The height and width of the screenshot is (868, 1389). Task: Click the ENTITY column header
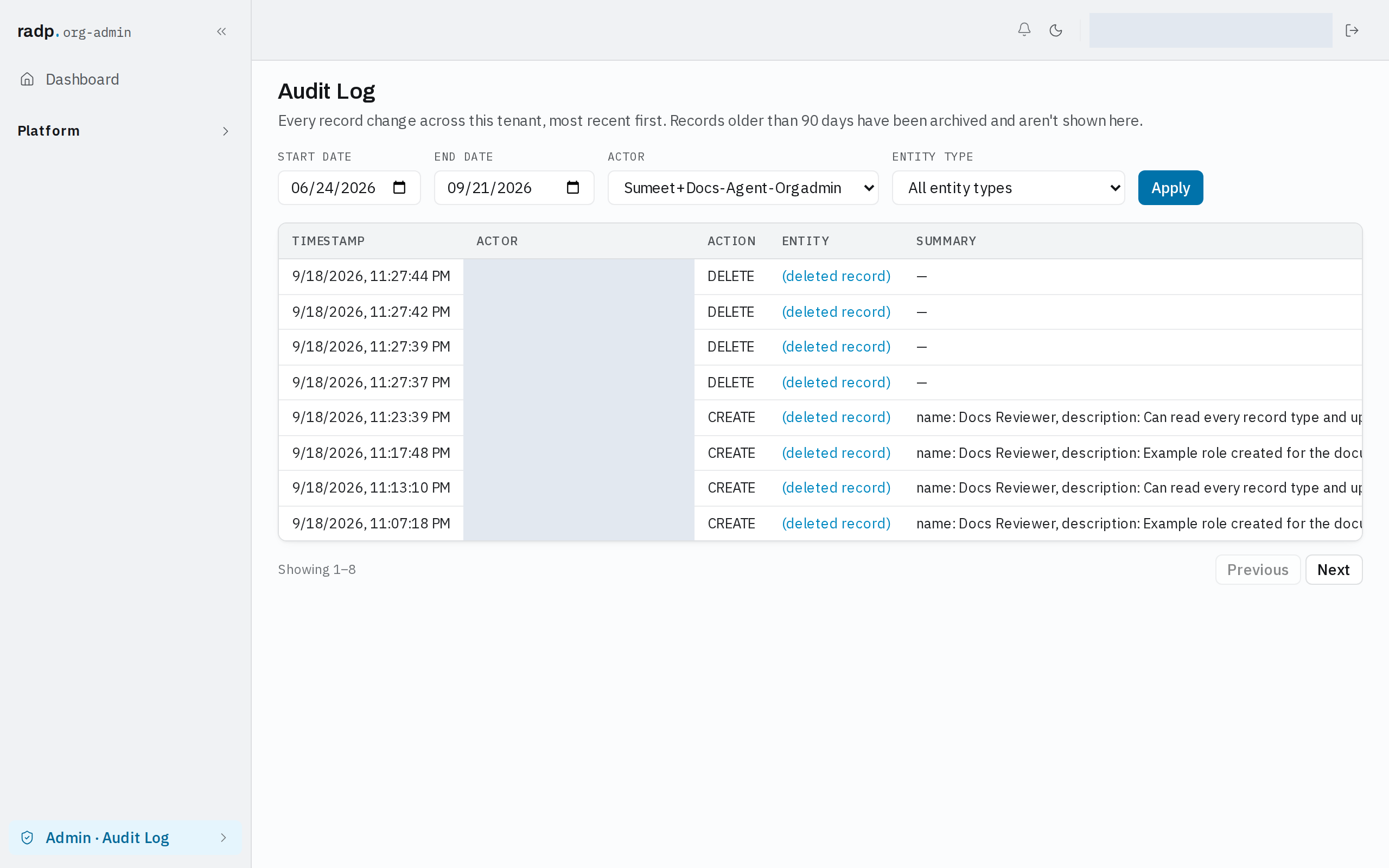tap(805, 241)
